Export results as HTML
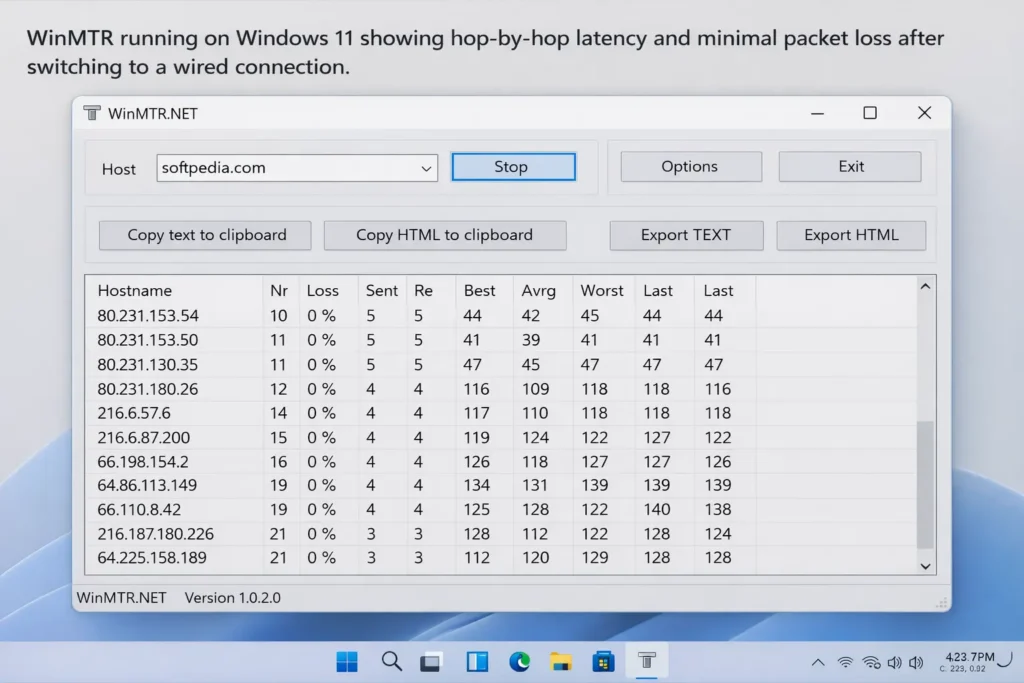 (x=851, y=235)
